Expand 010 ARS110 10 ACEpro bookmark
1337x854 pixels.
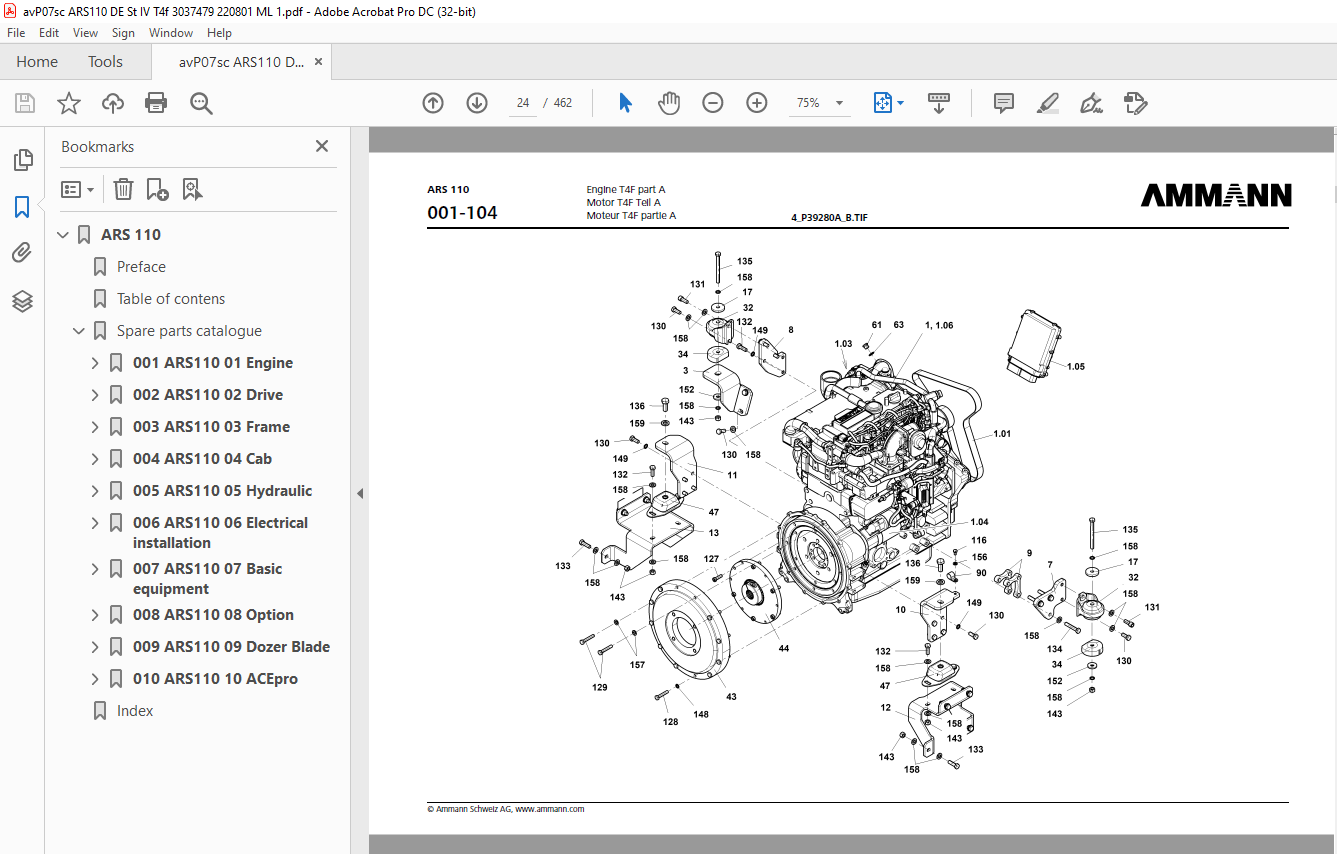pyautogui.click(x=95, y=679)
